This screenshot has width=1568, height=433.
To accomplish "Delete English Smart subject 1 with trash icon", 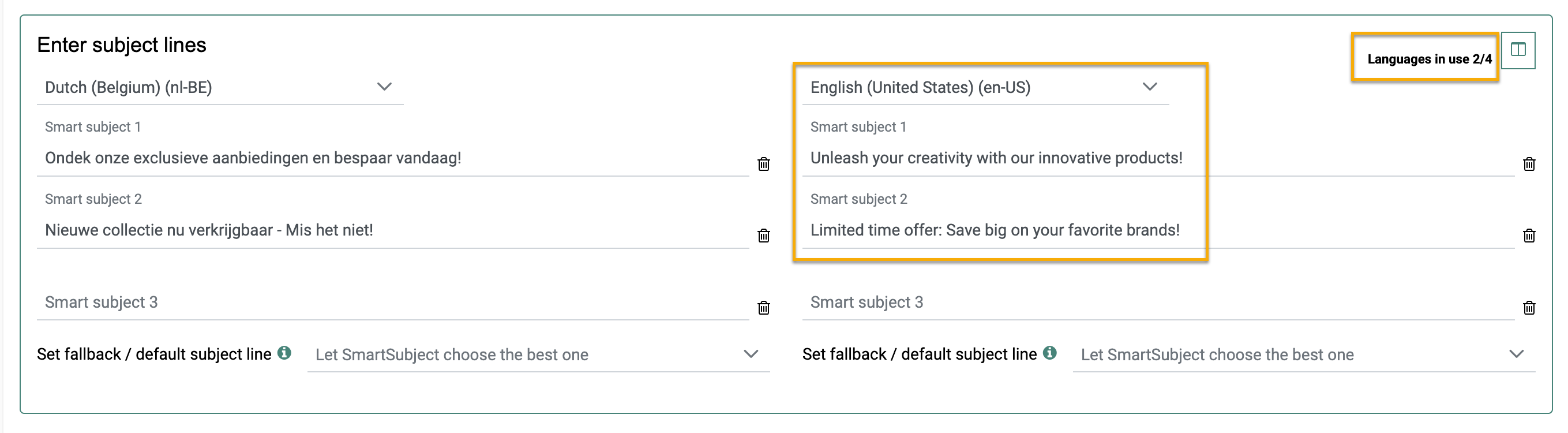I will click(x=1528, y=164).
